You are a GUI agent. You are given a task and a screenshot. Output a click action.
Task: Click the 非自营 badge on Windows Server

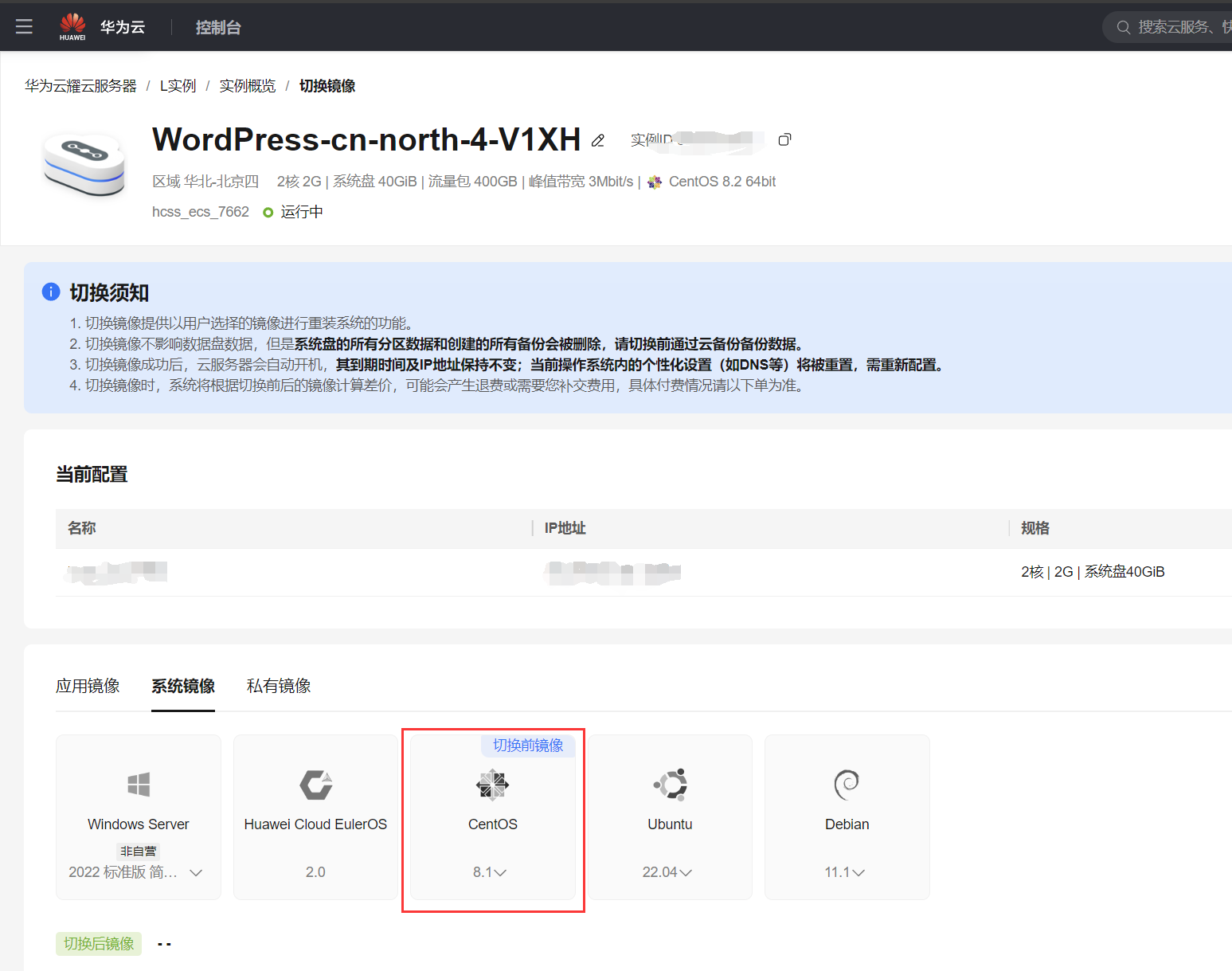pos(139,851)
